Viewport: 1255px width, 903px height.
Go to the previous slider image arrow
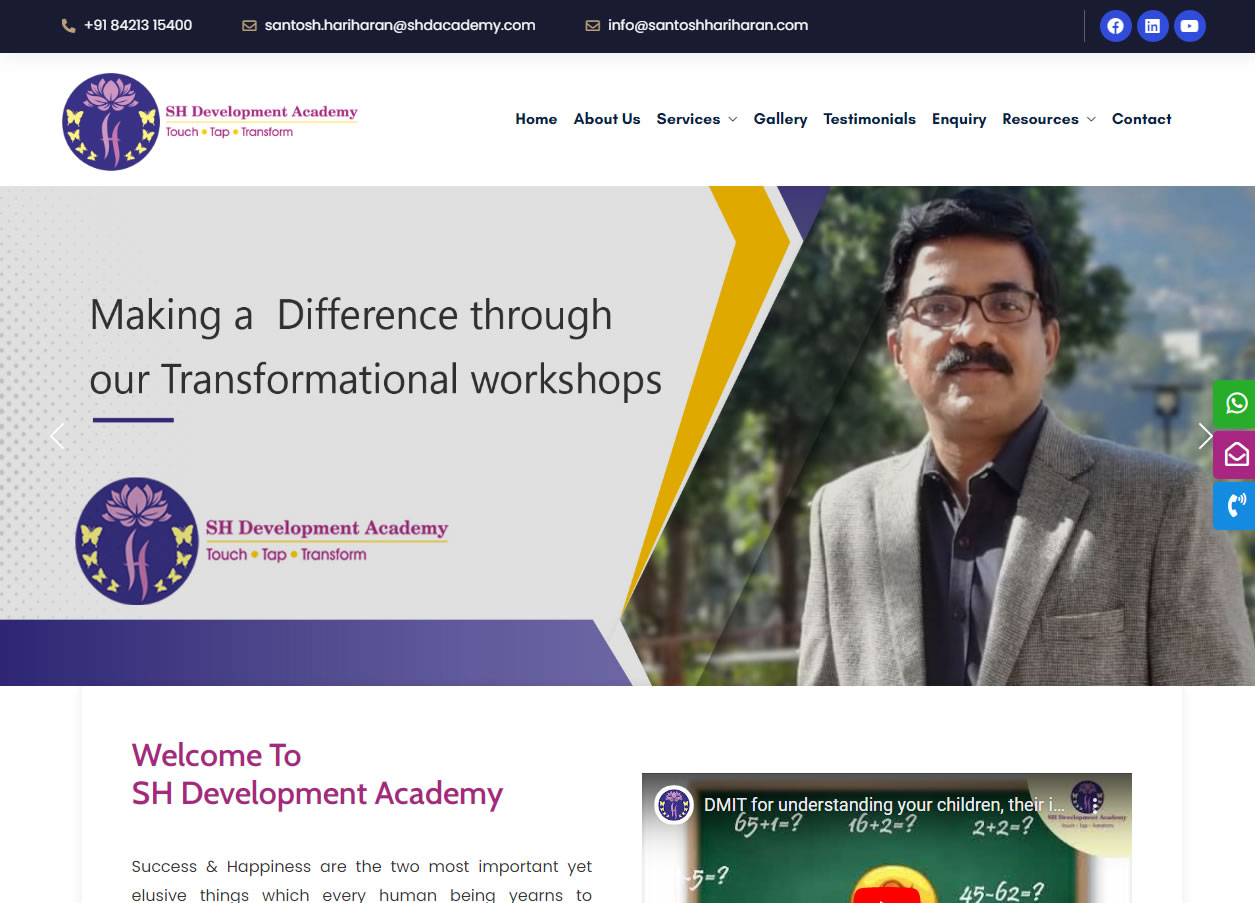coord(57,436)
